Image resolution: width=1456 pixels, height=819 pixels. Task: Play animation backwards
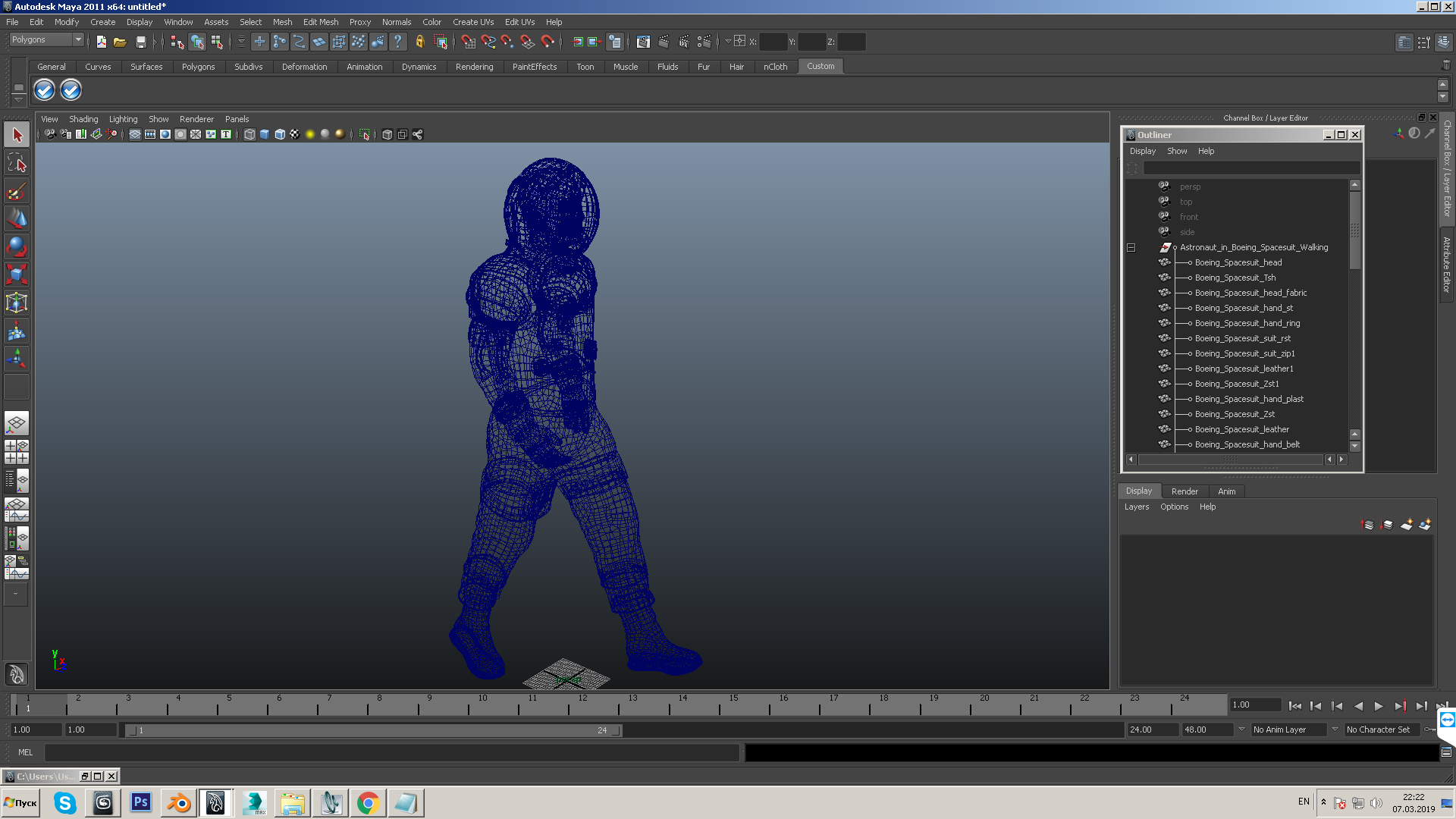click(1358, 706)
